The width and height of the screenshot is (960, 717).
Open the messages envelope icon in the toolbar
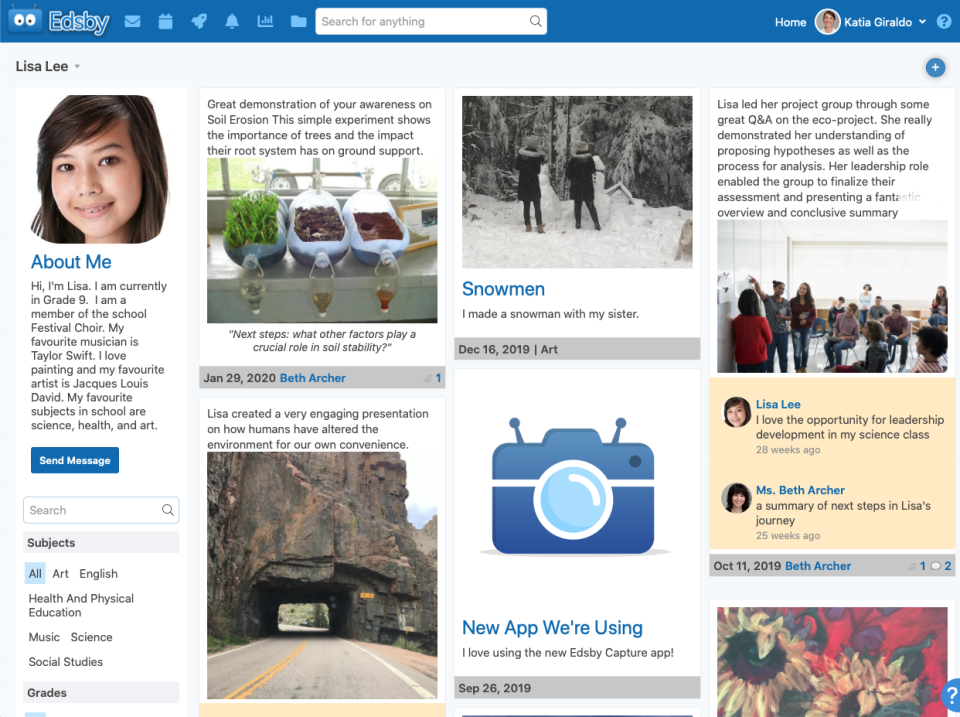[x=132, y=21]
